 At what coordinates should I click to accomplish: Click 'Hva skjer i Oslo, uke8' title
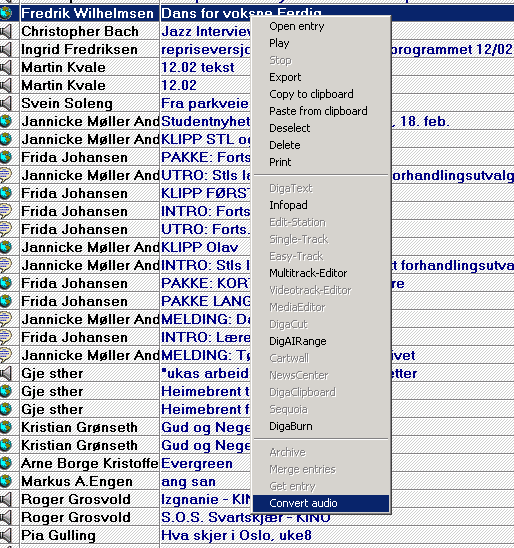236,535
